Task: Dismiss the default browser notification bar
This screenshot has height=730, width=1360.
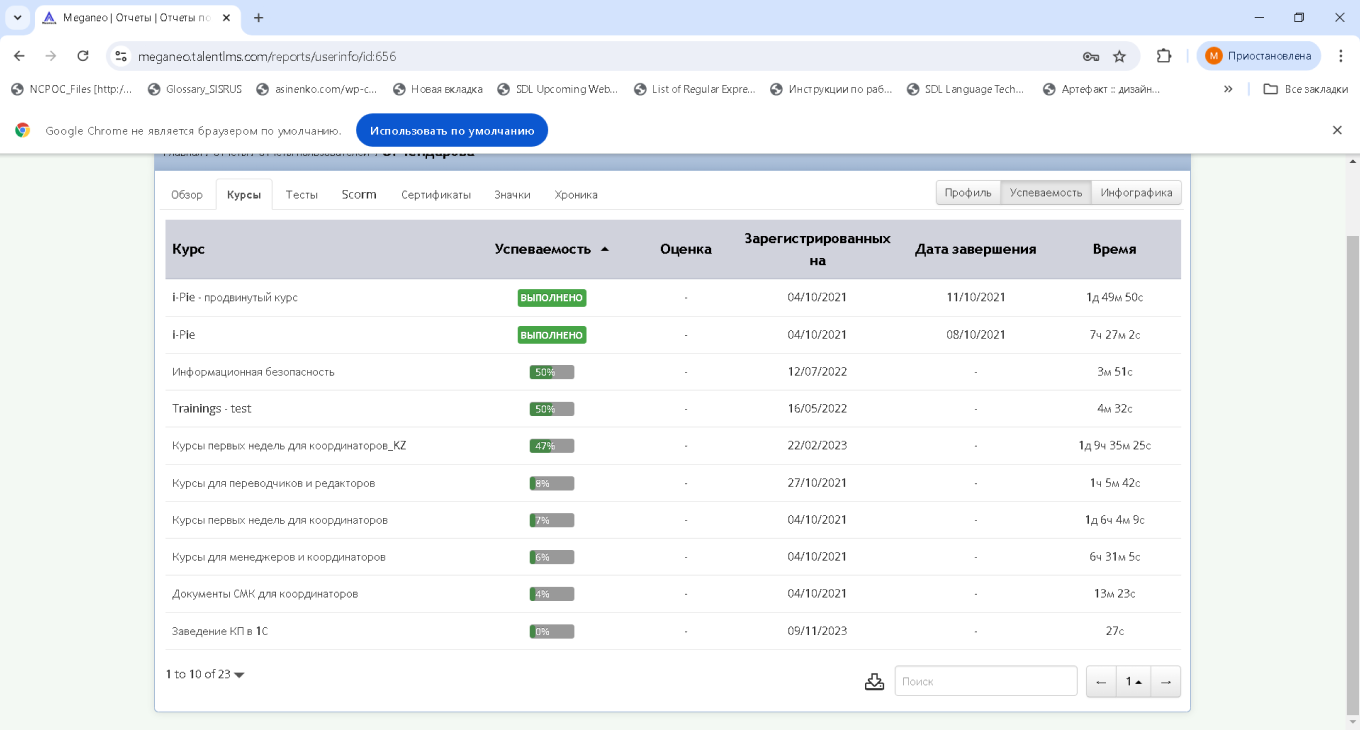Action: pyautogui.click(x=1337, y=130)
